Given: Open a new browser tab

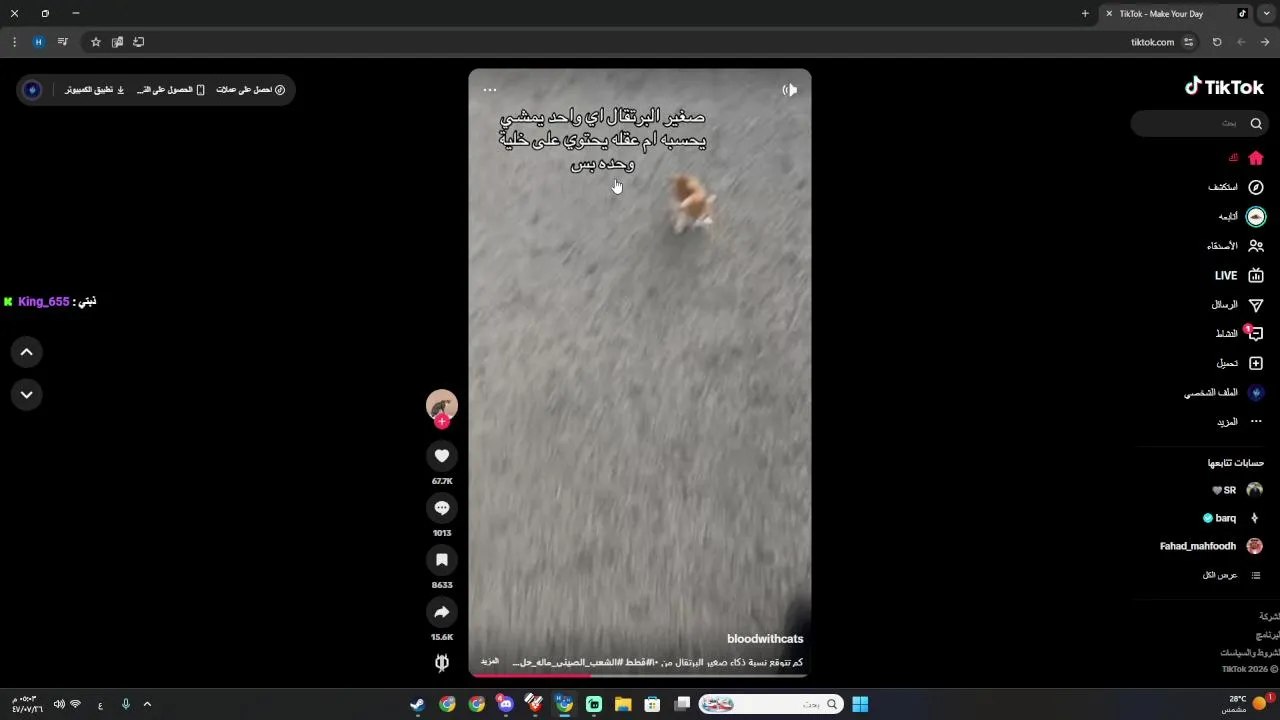Looking at the screenshot, I should coord(1085,14).
